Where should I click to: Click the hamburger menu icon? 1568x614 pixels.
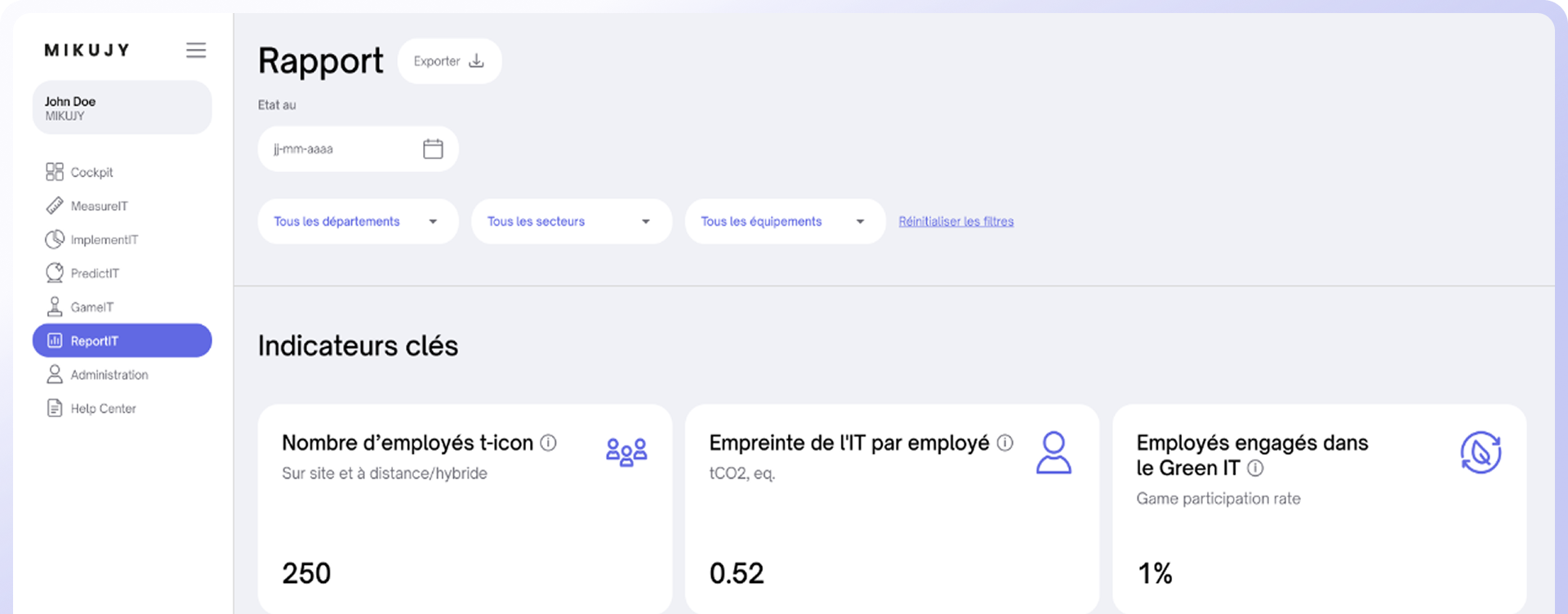[x=196, y=51]
